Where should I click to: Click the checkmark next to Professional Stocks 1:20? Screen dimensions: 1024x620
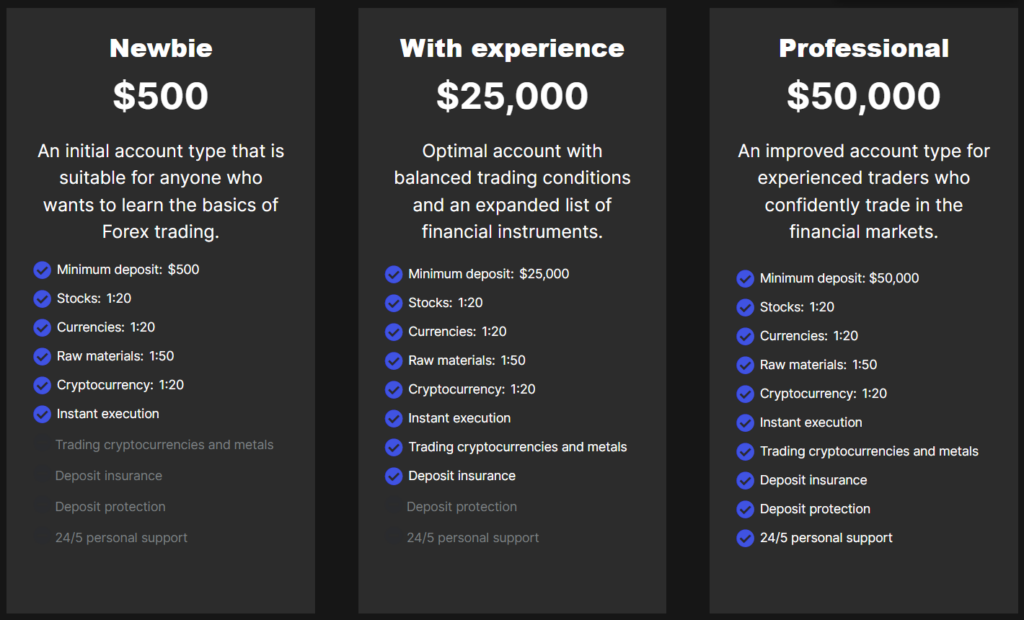pos(745,308)
